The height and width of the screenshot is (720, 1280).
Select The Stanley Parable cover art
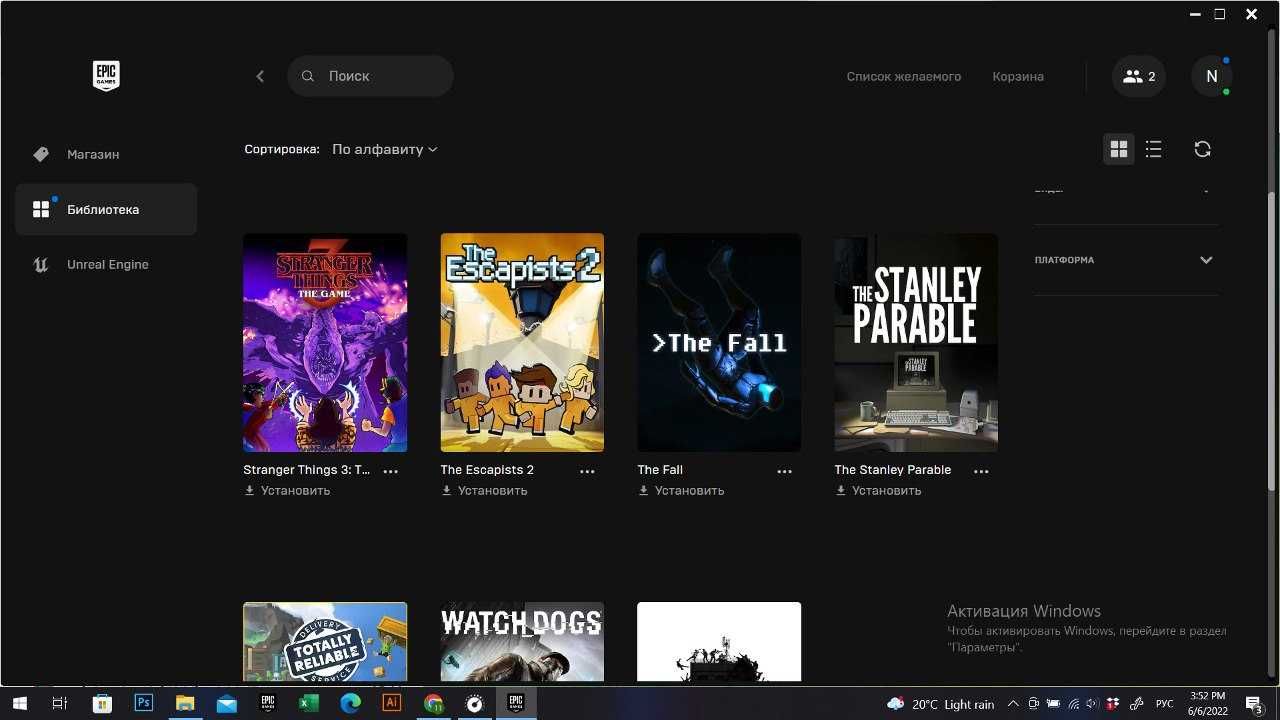point(916,343)
